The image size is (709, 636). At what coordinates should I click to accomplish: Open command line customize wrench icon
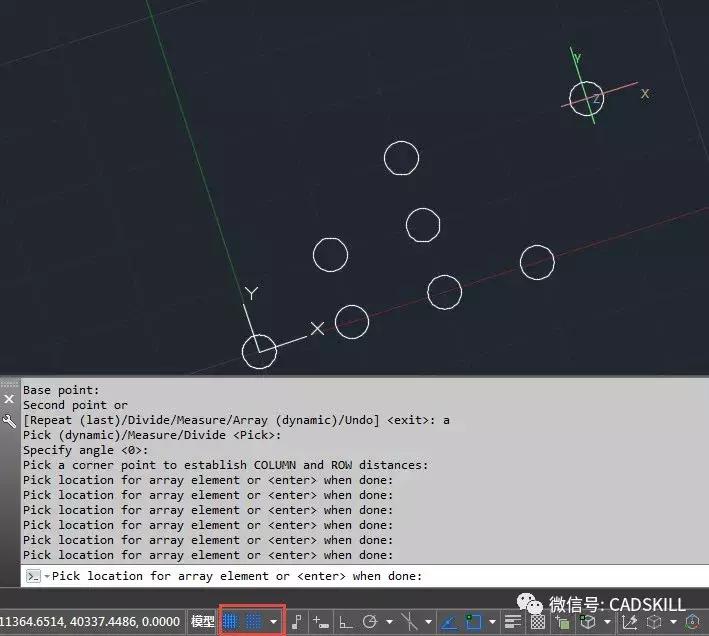(9, 422)
